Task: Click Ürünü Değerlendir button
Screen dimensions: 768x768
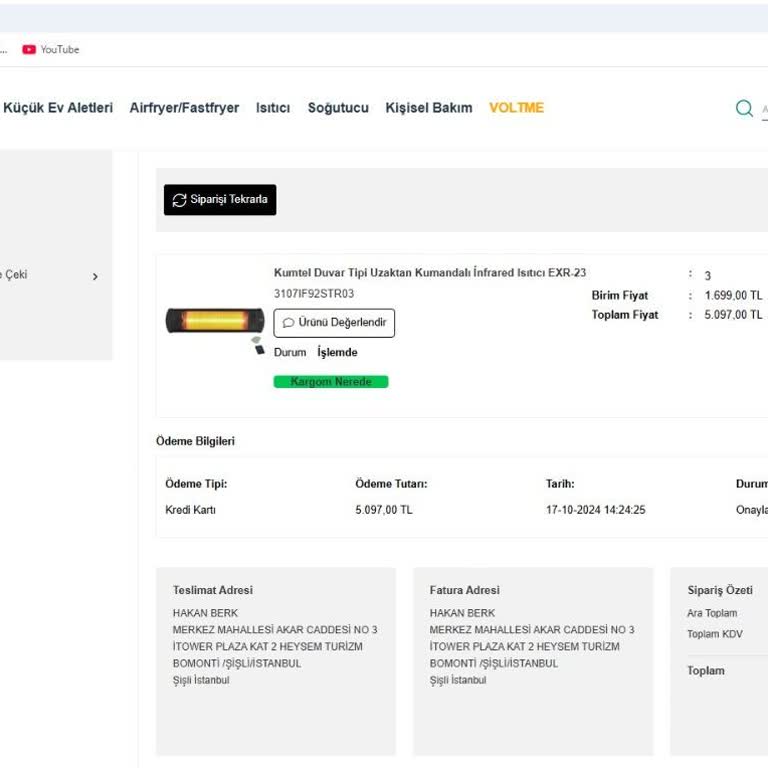Action: [334, 323]
